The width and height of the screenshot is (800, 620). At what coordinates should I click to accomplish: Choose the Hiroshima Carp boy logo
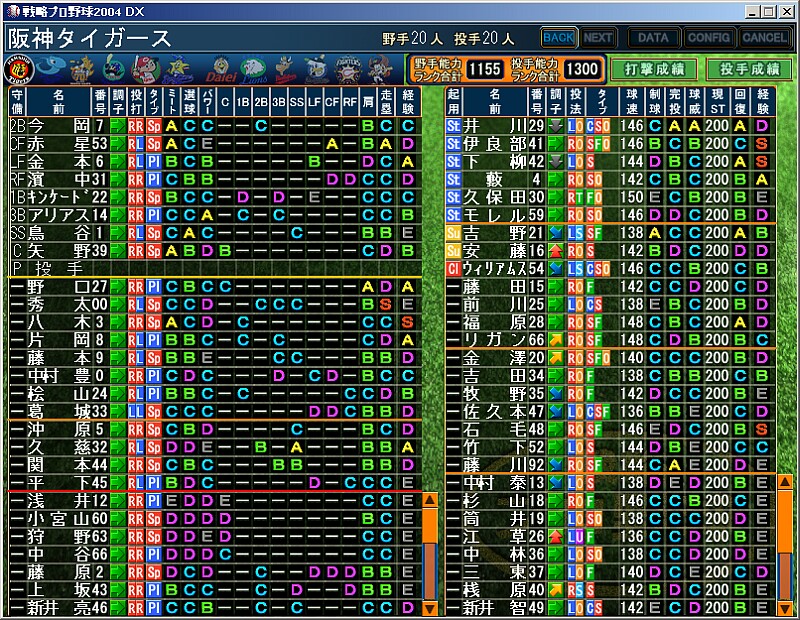pos(145,69)
